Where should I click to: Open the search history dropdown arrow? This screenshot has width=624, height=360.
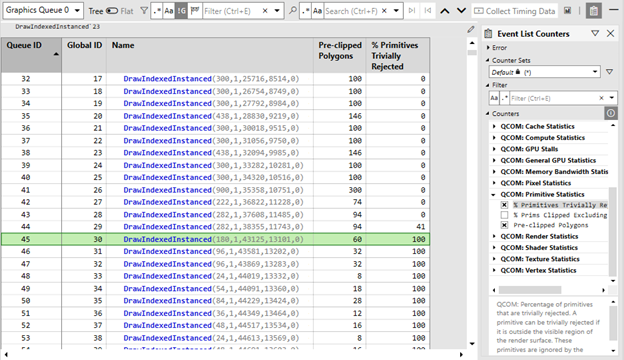(396, 11)
